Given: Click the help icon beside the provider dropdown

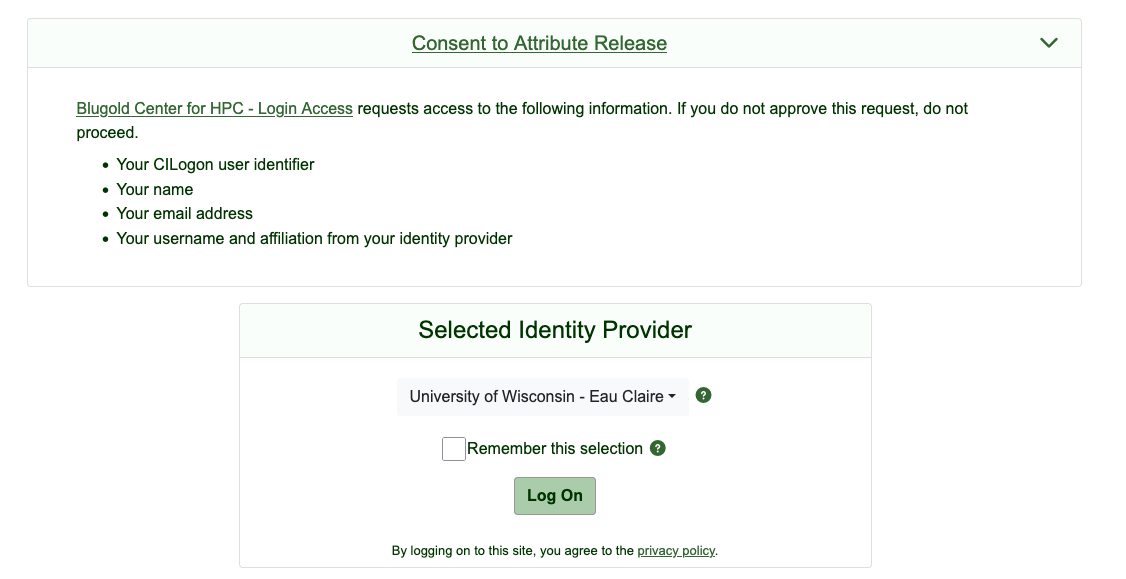Looking at the screenshot, I should point(704,395).
